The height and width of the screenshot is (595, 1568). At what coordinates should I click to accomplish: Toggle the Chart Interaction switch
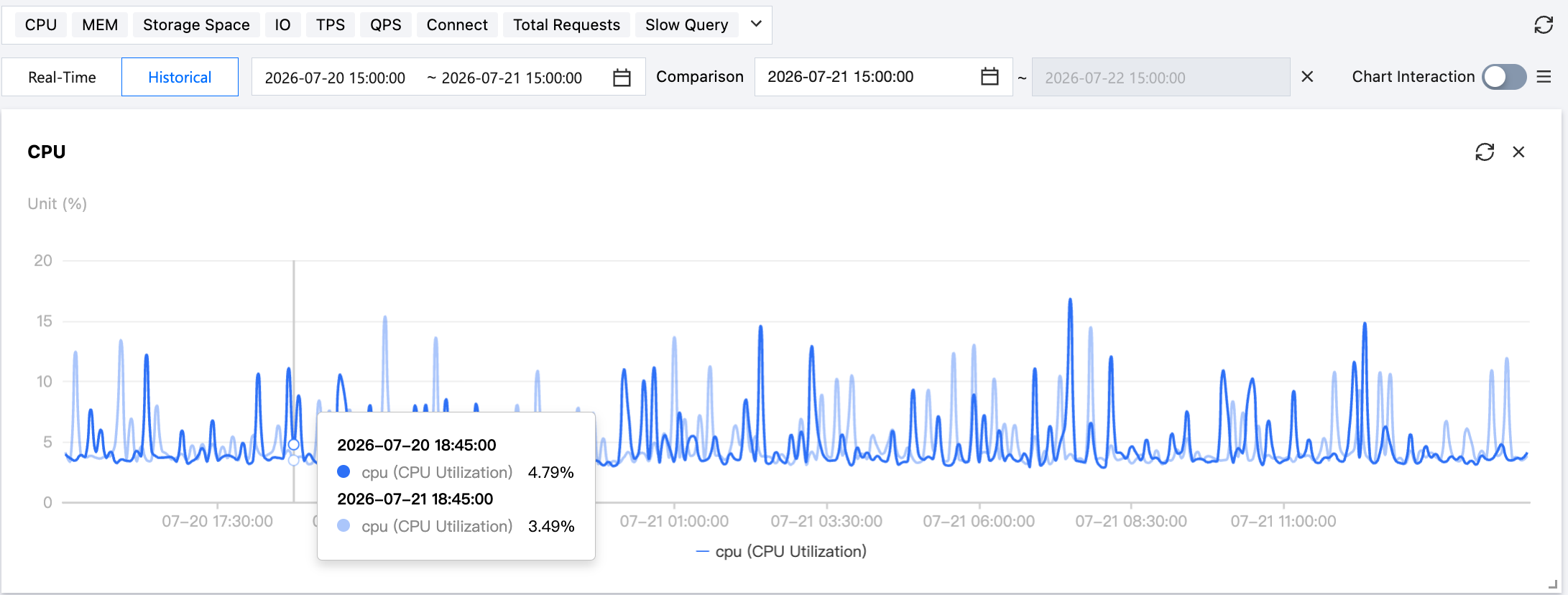pos(1504,77)
